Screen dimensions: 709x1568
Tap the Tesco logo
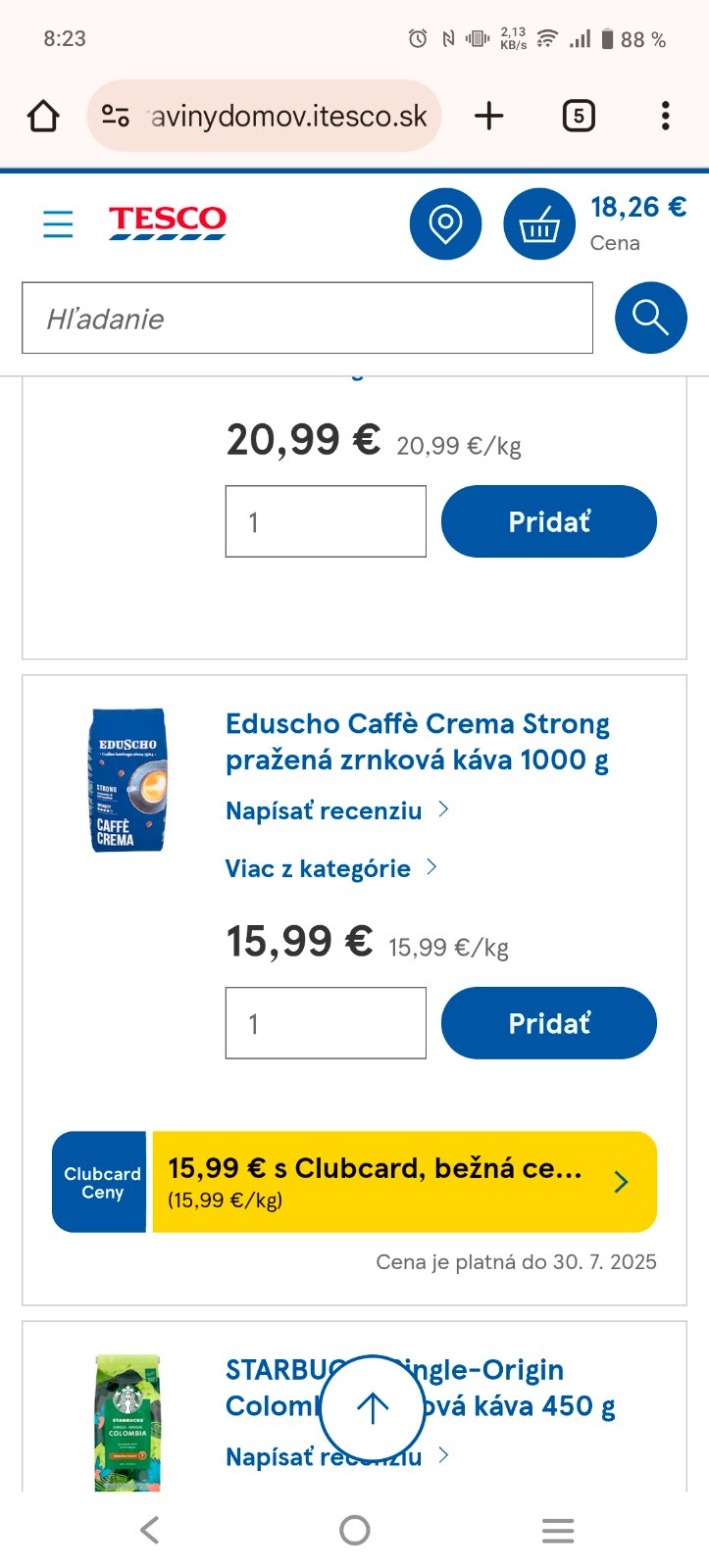tap(167, 222)
